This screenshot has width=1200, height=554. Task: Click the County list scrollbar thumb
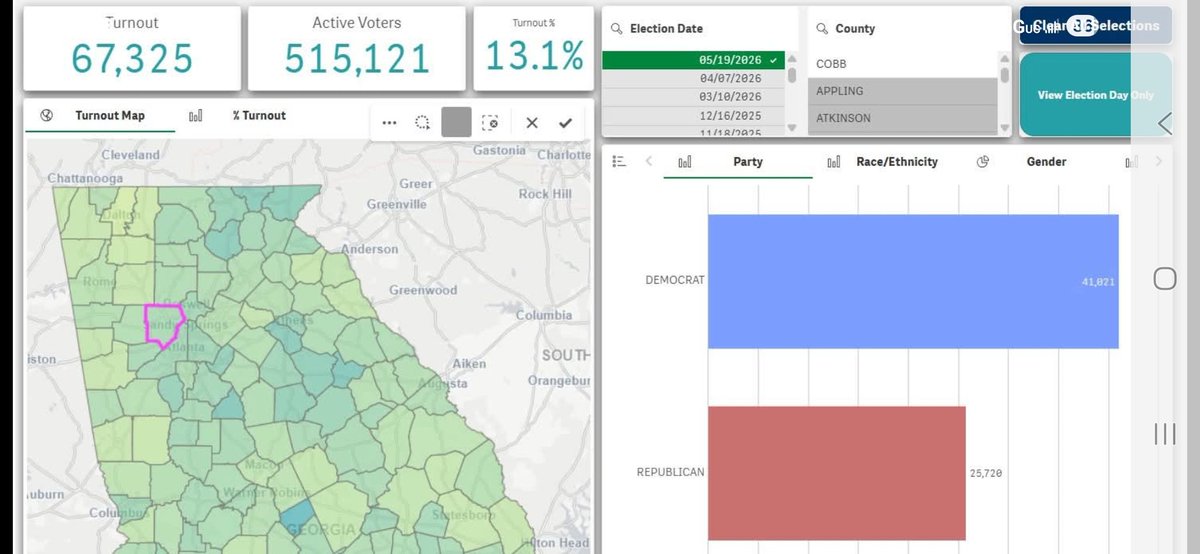pyautogui.click(x=1005, y=73)
